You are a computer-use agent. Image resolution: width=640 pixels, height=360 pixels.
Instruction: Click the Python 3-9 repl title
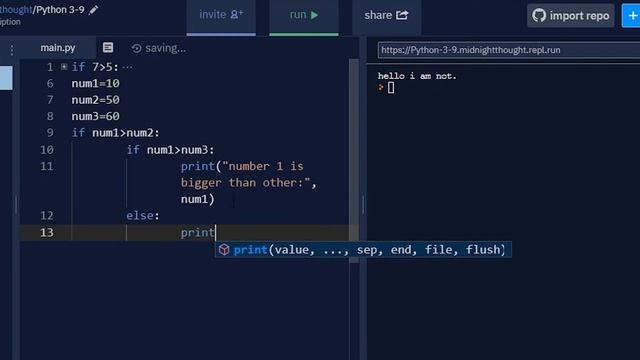tap(60, 9)
